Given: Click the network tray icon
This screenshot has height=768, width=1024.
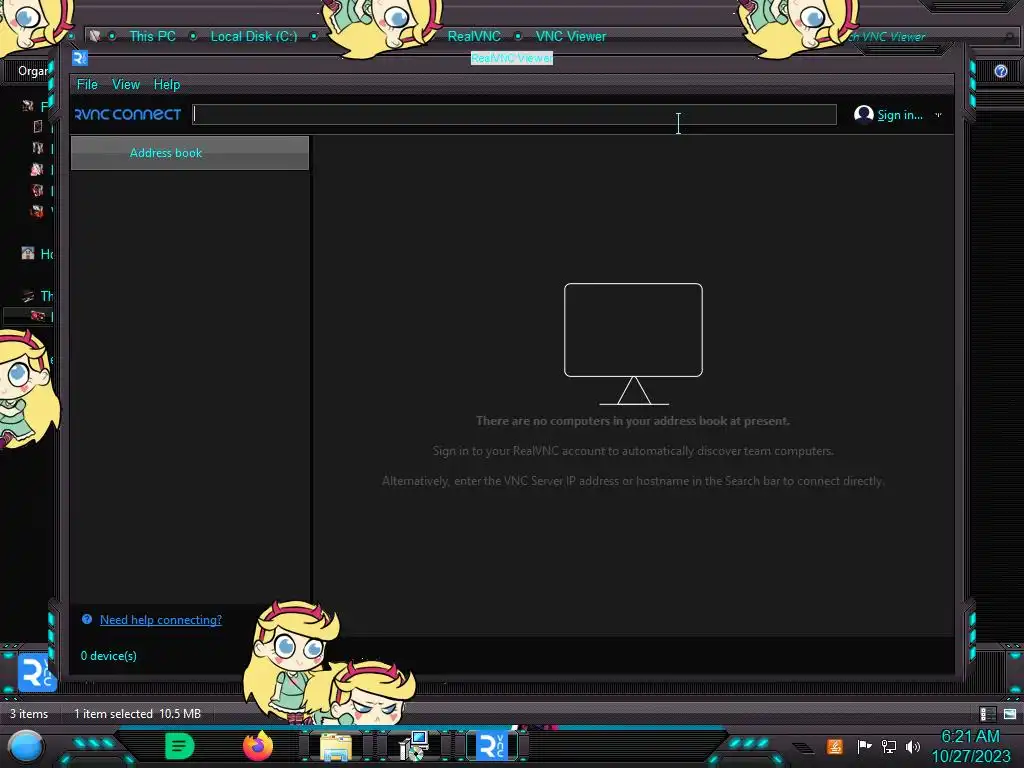Looking at the screenshot, I should (x=889, y=746).
